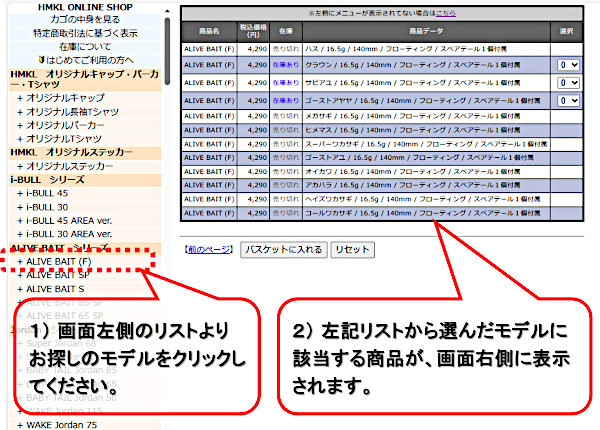This screenshot has width=600, height=430.
Task: Click the ヒメマス product data cell
Action: coord(426,130)
